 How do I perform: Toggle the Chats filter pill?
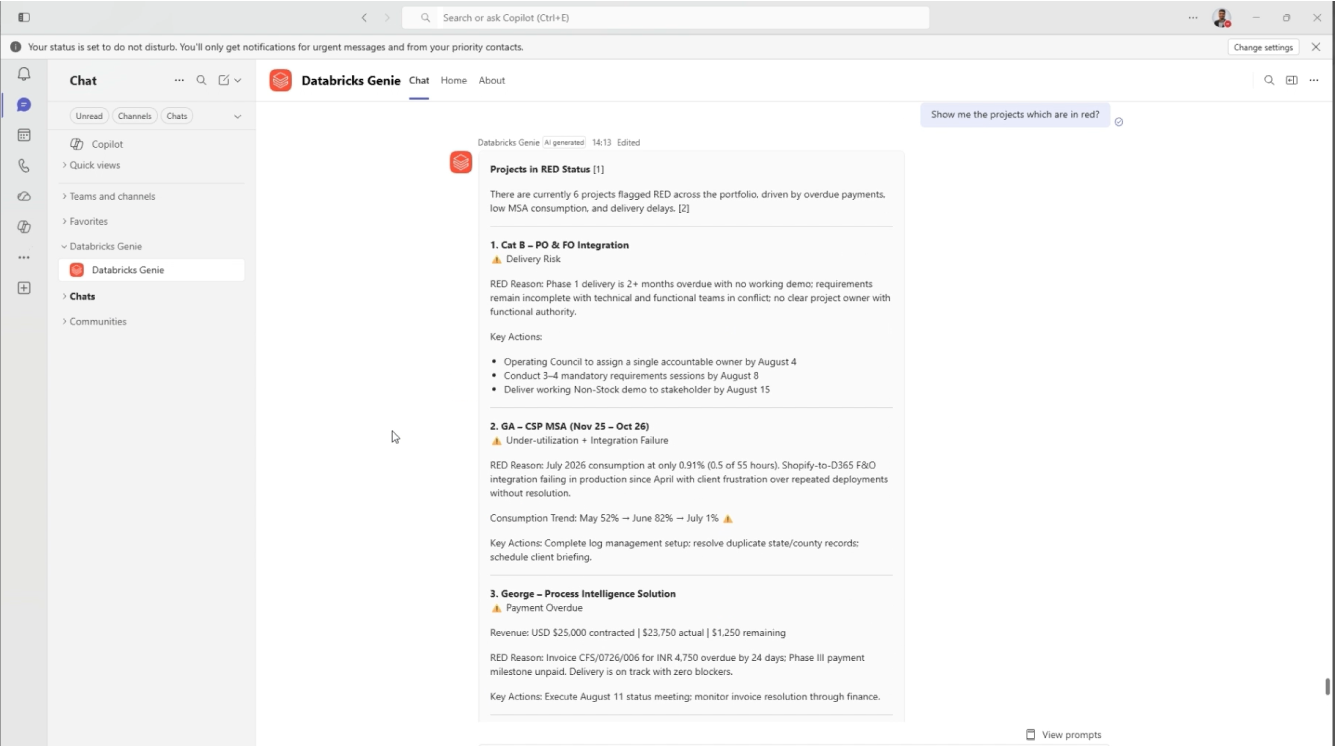click(x=177, y=116)
